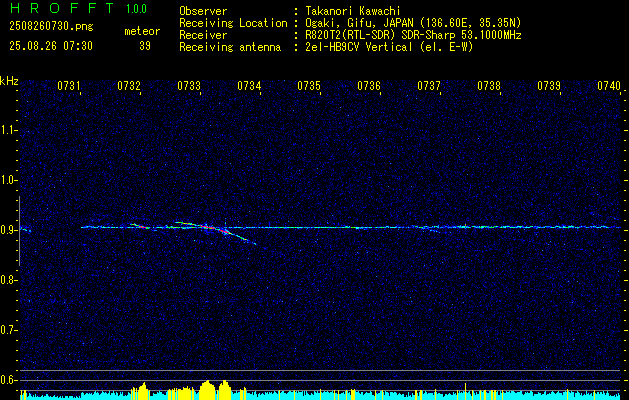Click the red meteor echo streak after 0733
Screen dimensions: 629x400
click(215, 229)
